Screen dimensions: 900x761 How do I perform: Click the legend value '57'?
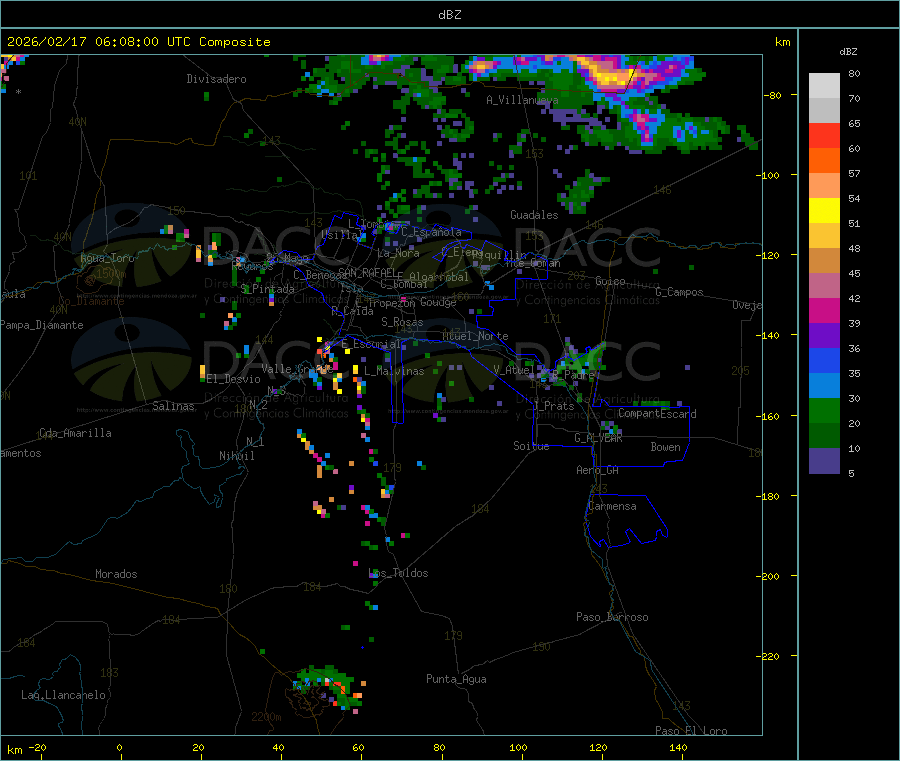tap(854, 173)
